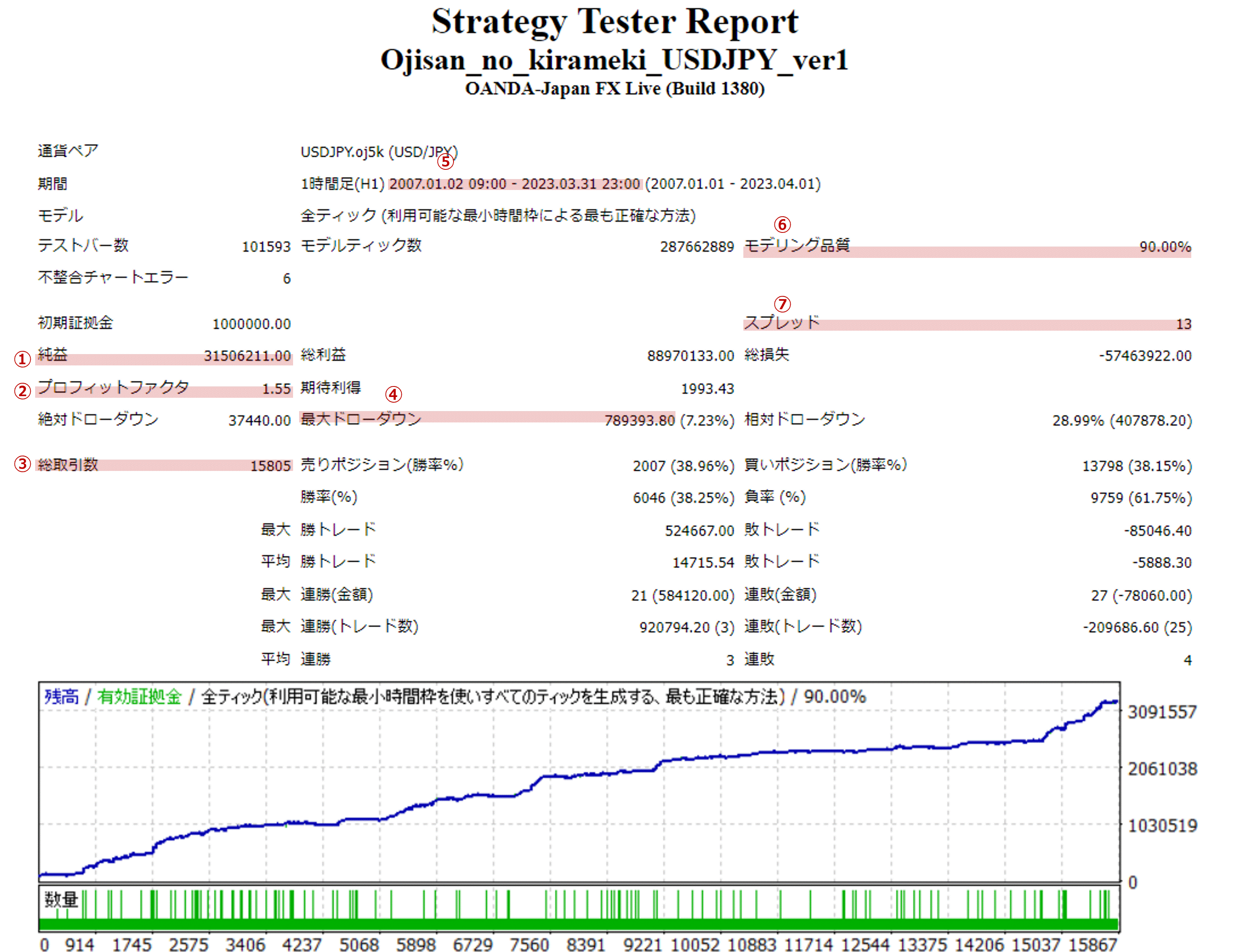Click the 総取引数 value 15805
Image resolution: width=1245 pixels, height=952 pixels.
[270, 466]
